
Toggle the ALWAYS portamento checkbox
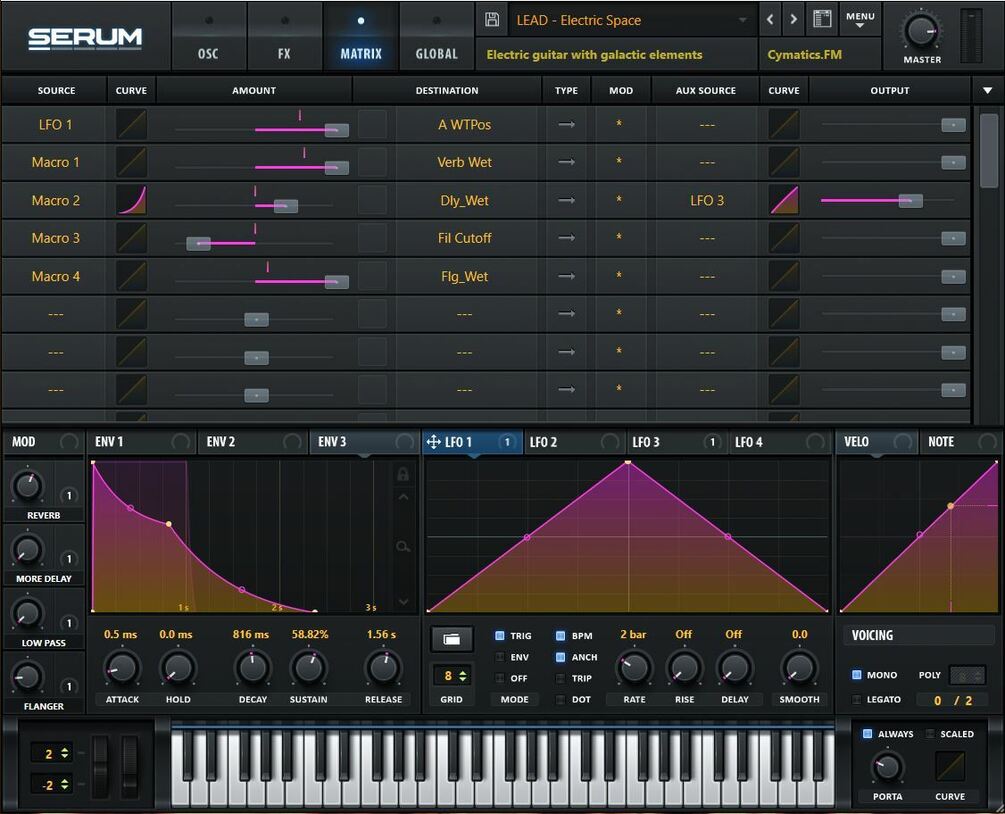[x=867, y=734]
